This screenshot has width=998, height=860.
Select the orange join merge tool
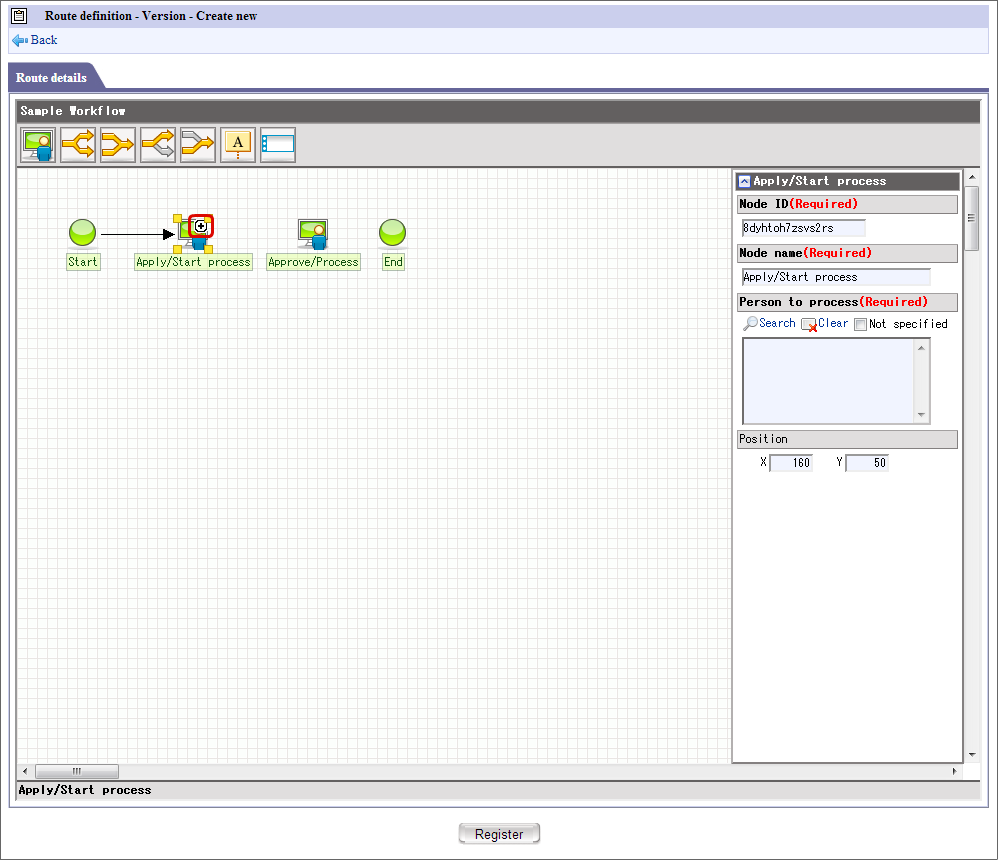click(x=118, y=145)
